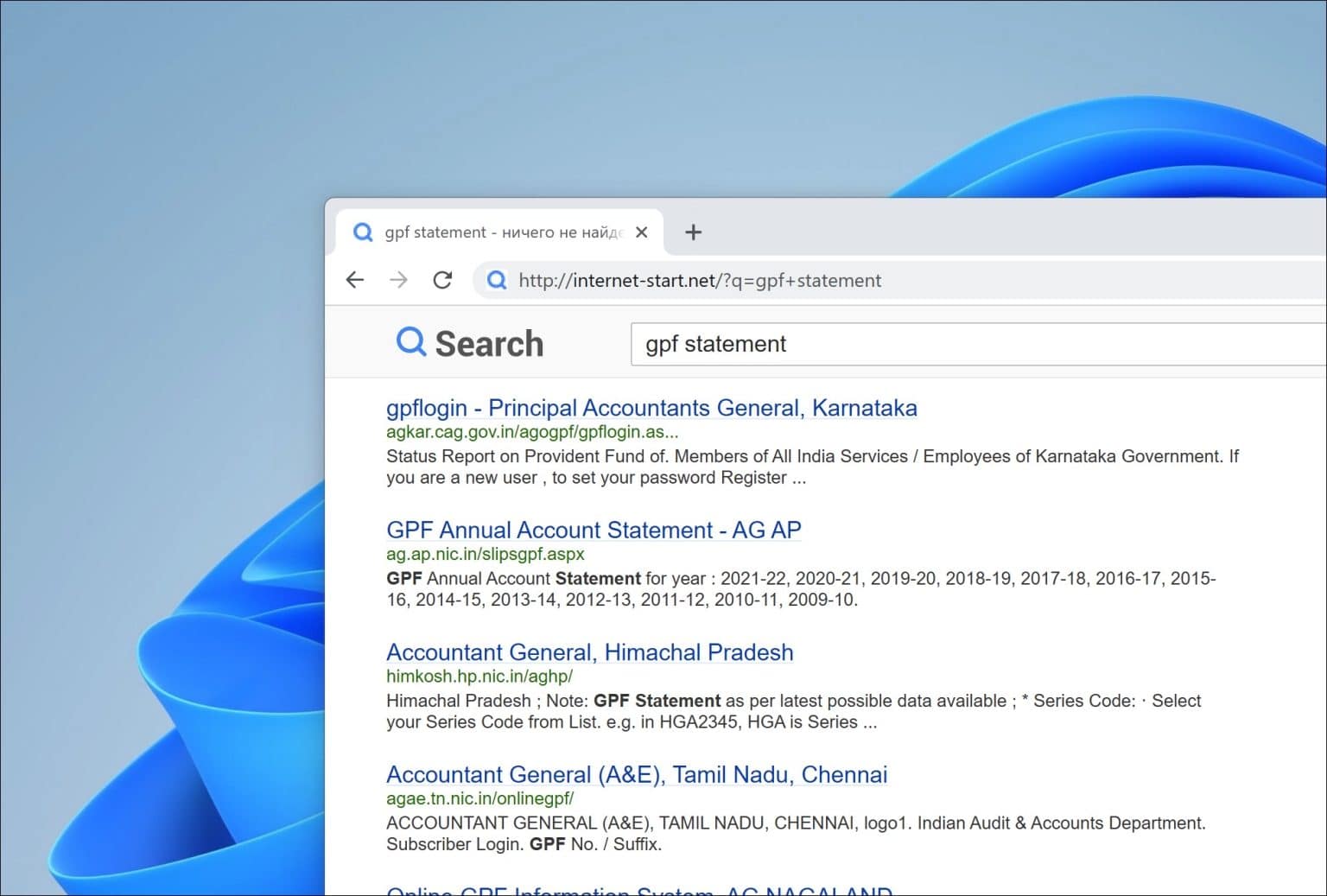Click the magnifier icon in the address bar
The image size is (1327, 896).
[497, 281]
